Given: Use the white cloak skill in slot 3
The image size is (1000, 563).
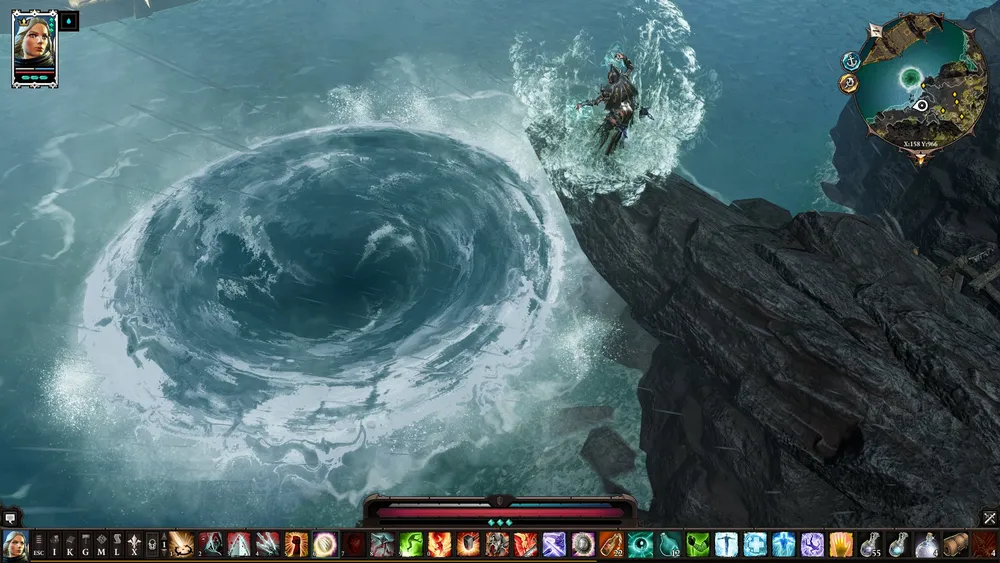Looking at the screenshot, I should tap(239, 545).
